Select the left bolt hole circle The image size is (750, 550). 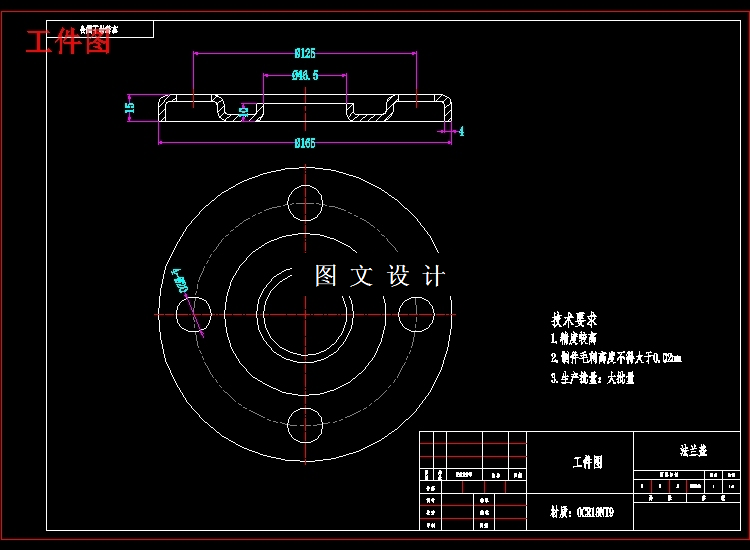(194, 314)
